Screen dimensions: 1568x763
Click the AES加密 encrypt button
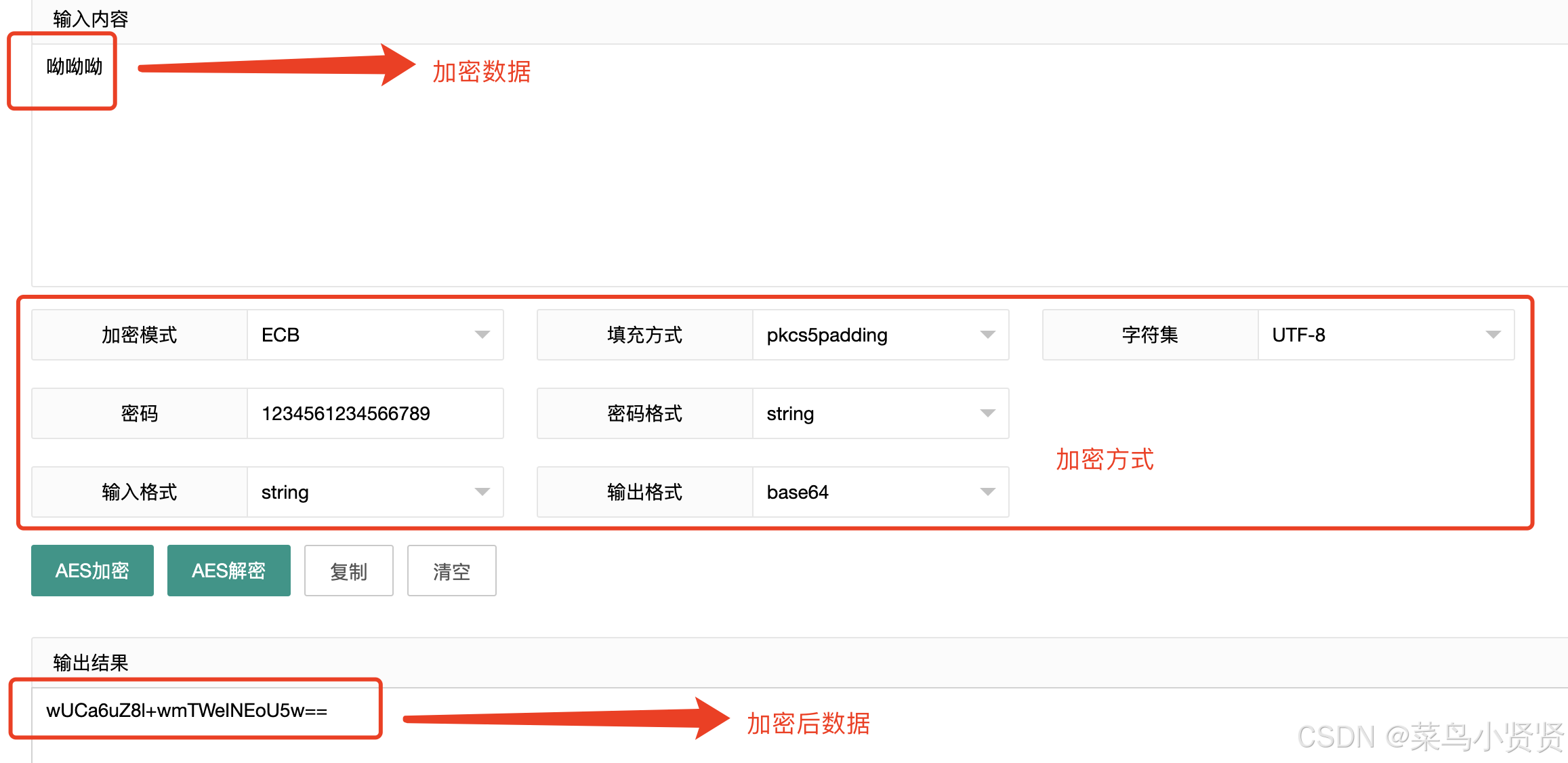(92, 570)
